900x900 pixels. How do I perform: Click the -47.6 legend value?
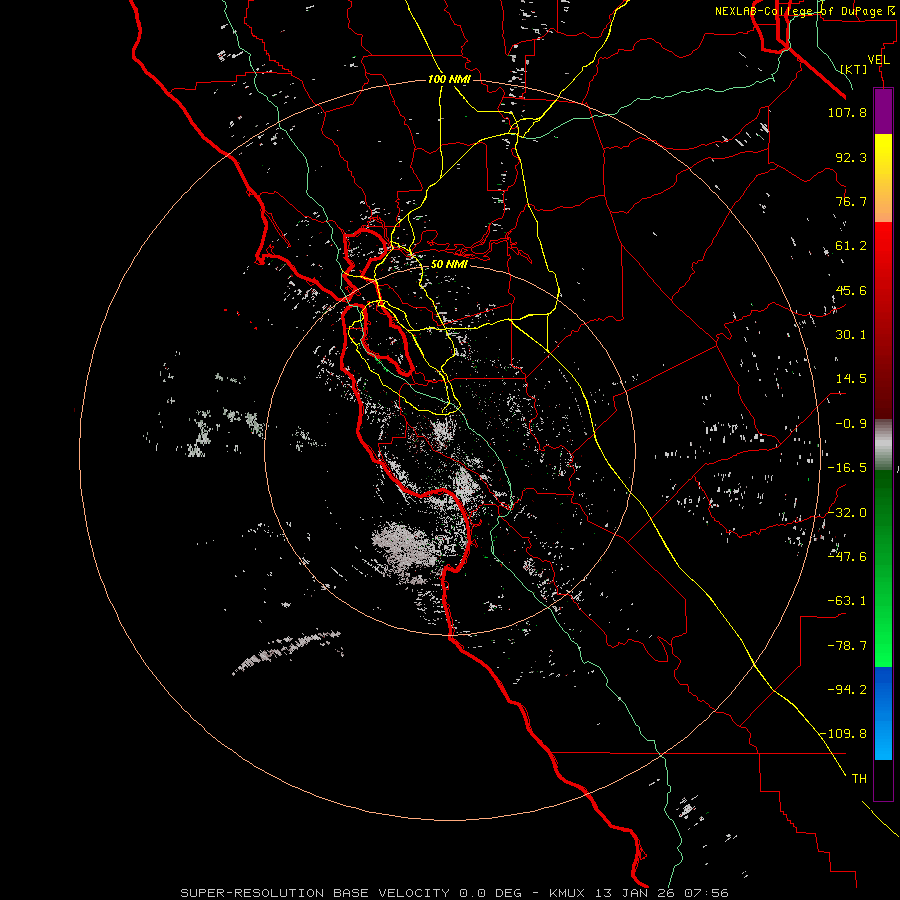(x=847, y=557)
